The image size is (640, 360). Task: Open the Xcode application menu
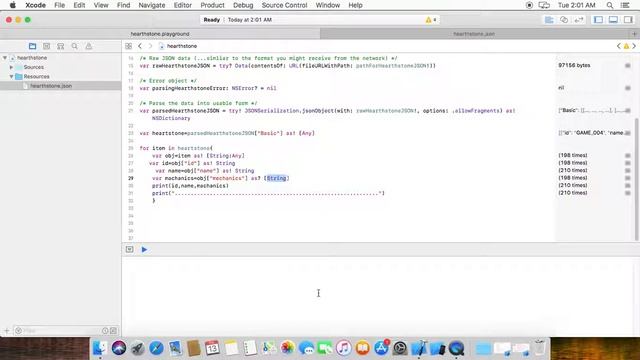pyautogui.click(x=36, y=5)
